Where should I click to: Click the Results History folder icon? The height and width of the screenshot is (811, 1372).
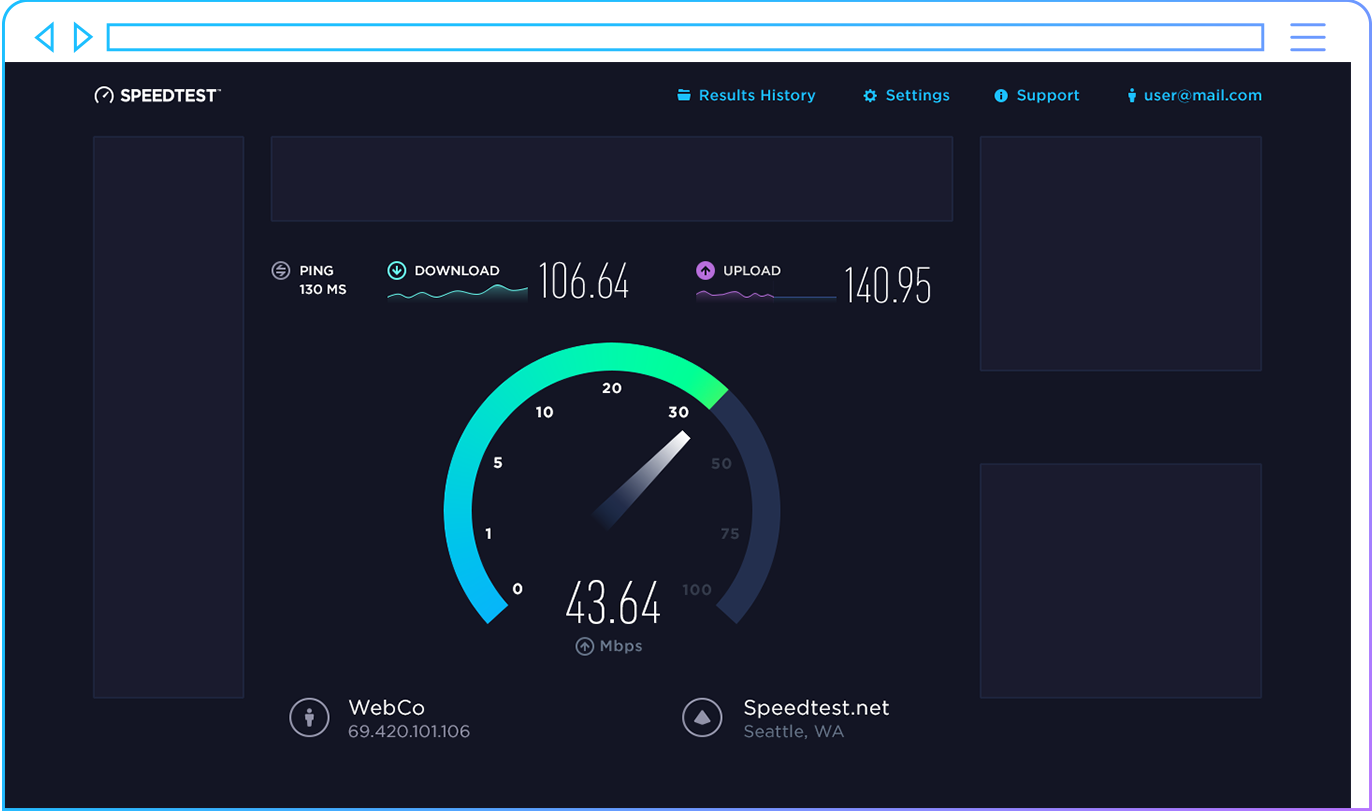[x=684, y=96]
